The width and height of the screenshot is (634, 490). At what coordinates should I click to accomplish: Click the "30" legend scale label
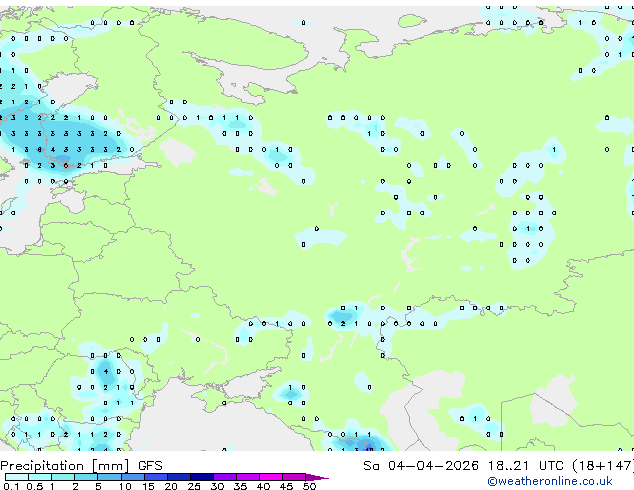tap(217, 486)
